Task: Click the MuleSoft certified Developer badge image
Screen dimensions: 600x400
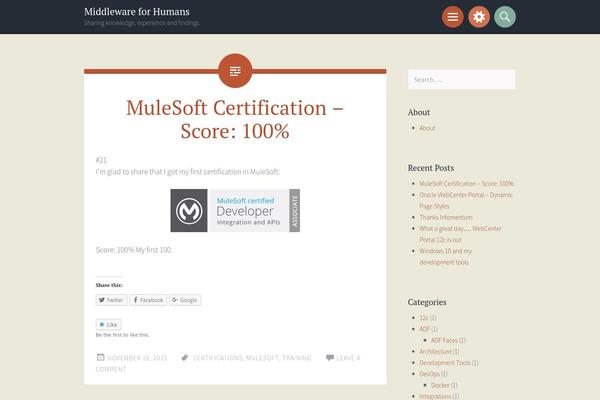Action: point(235,210)
